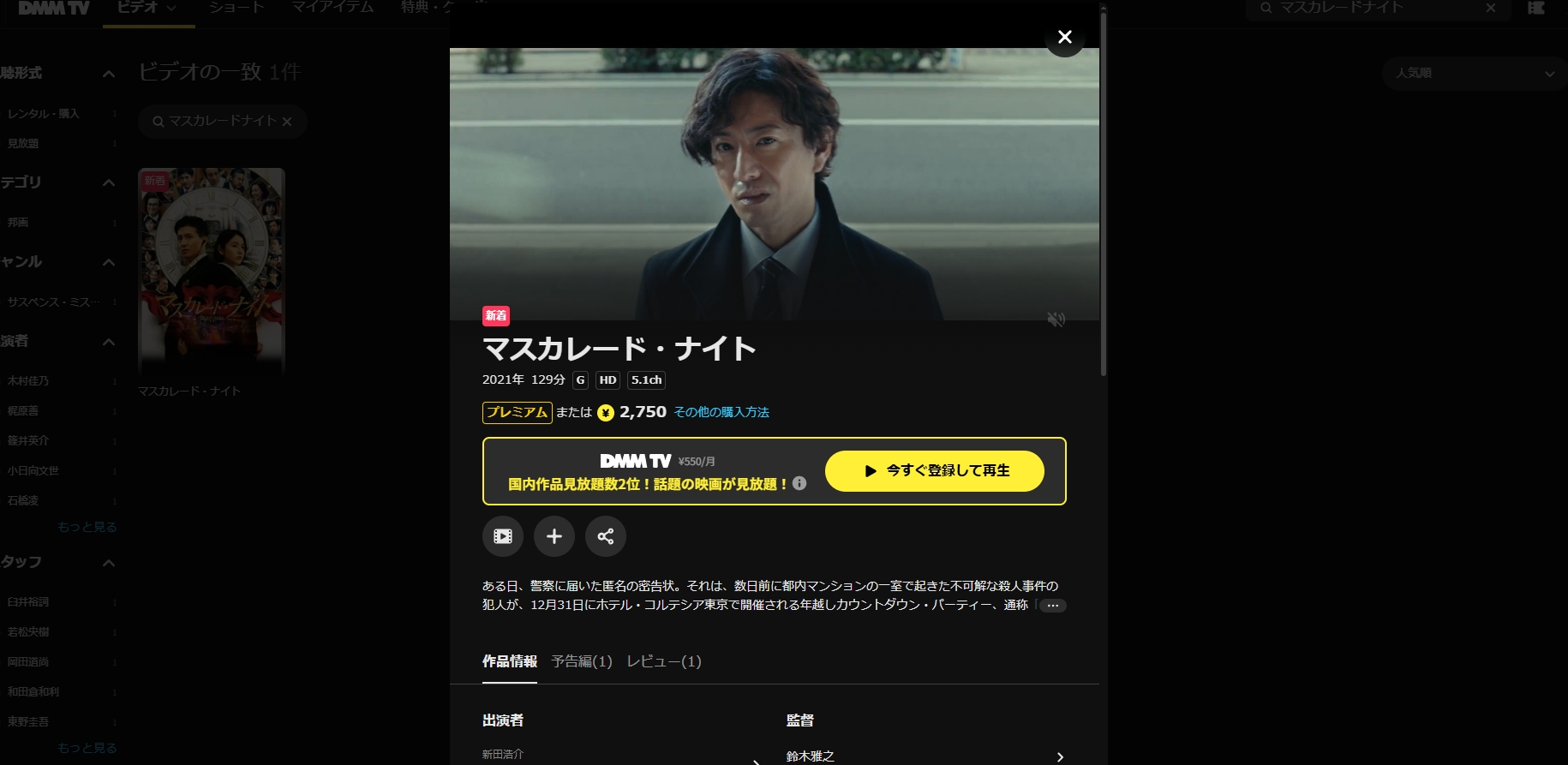Viewport: 1568px width, 765px height.
Task: Open director 鈴木雅之 details arrow
Action: pos(1060,756)
